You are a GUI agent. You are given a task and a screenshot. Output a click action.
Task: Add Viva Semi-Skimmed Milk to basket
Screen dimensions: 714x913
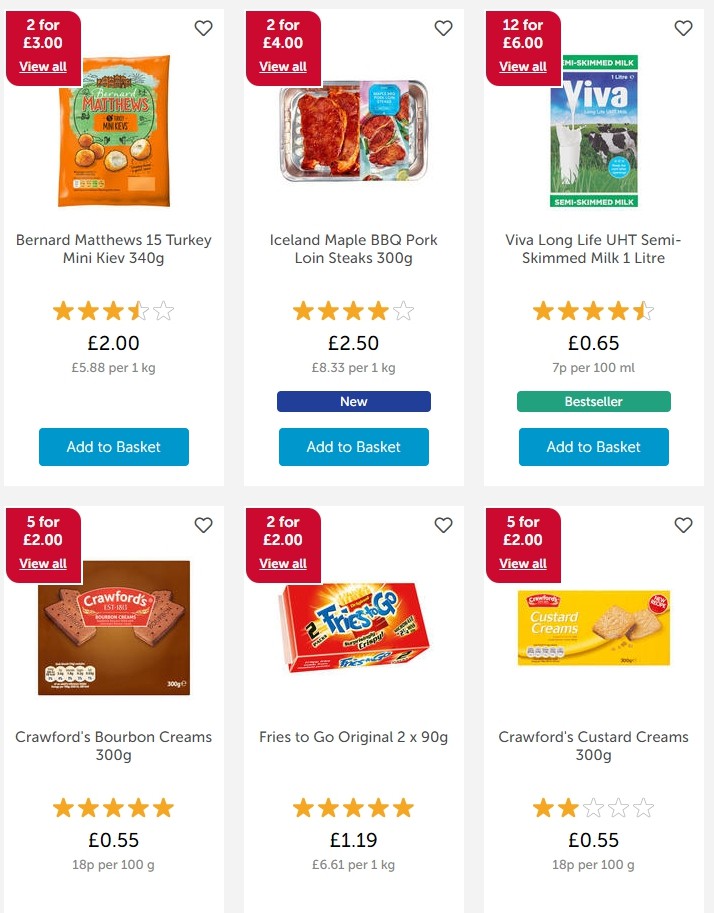pyautogui.click(x=594, y=447)
